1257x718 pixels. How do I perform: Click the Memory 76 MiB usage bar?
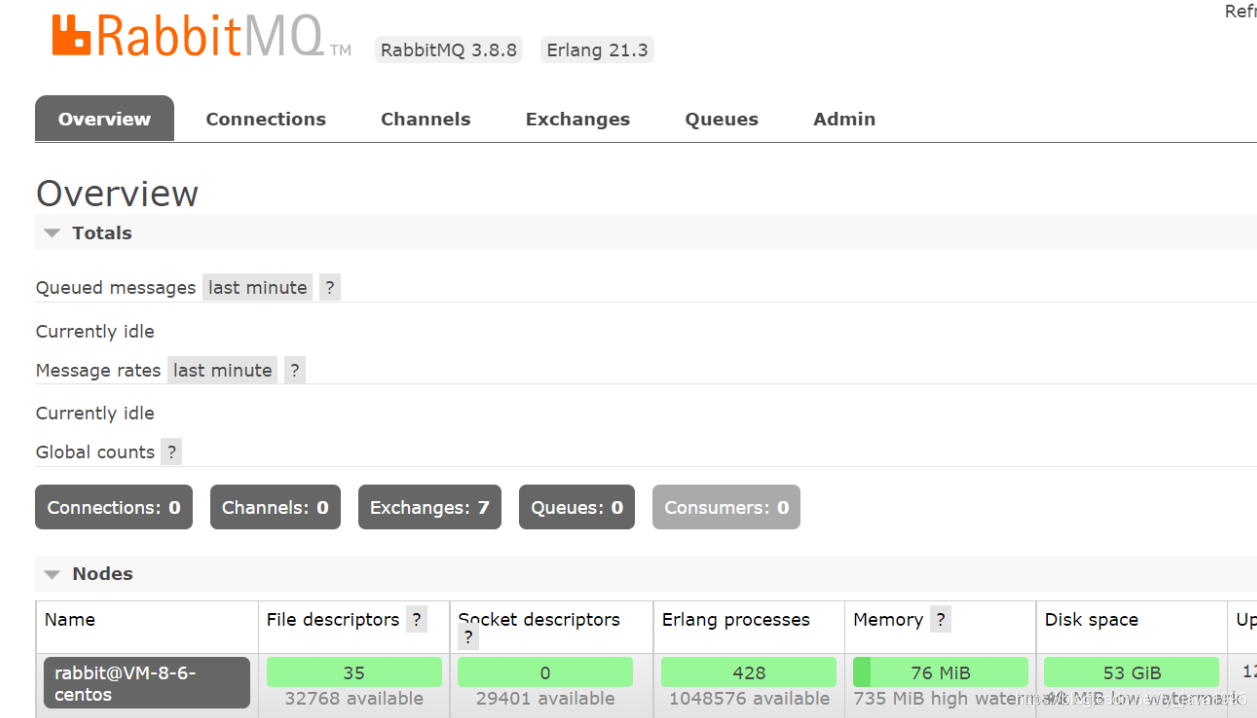[940, 673]
